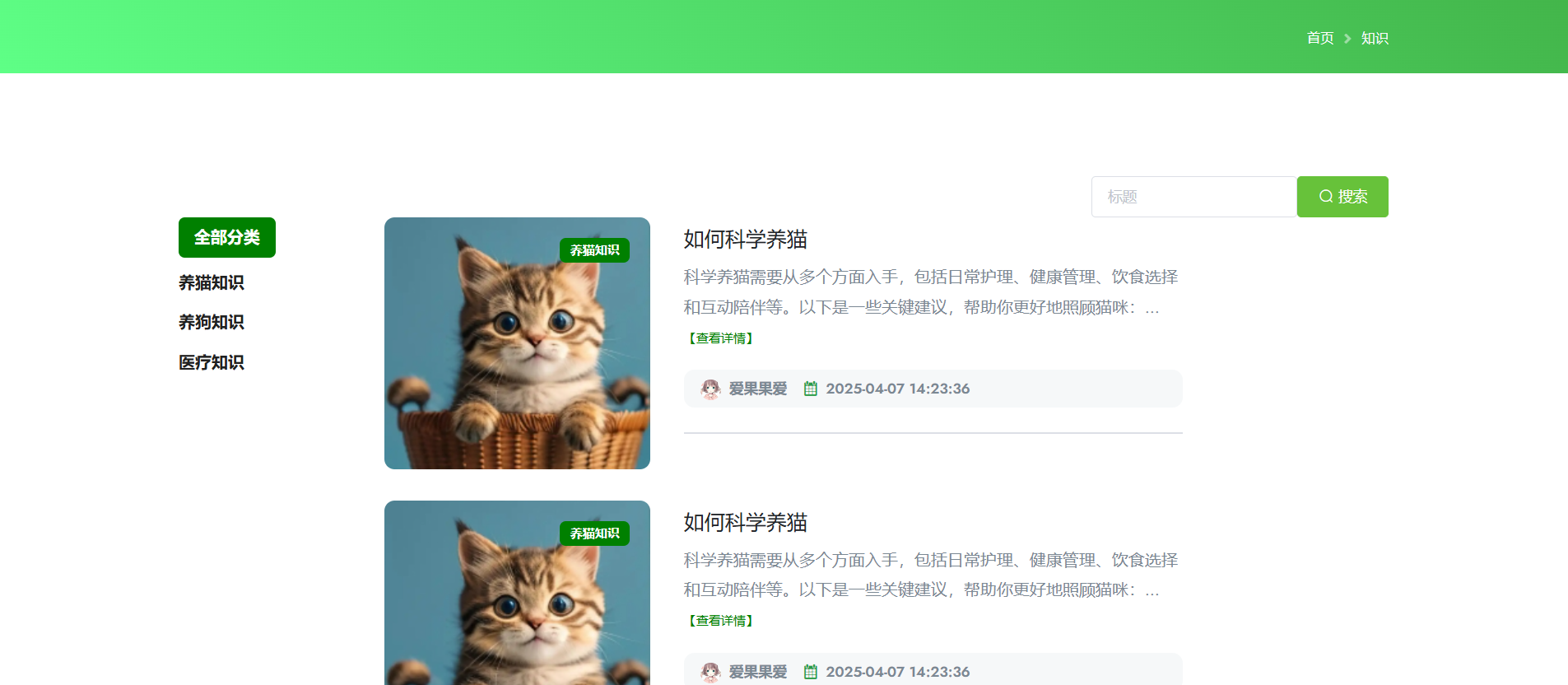The height and width of the screenshot is (685, 1568).
Task: Select the 养猫知识 category in sidebar
Action: 212,282
